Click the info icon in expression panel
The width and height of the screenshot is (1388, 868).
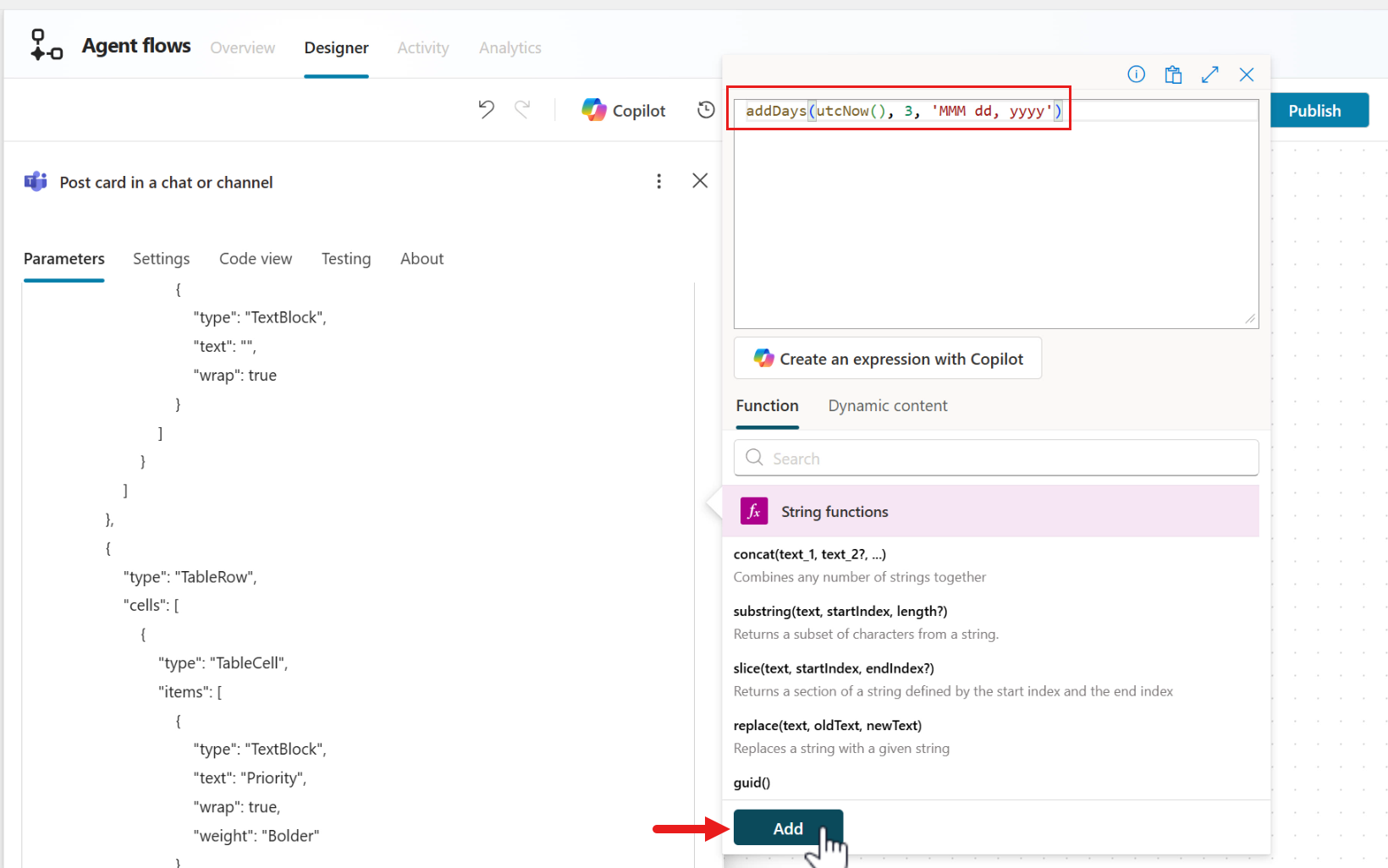(x=1136, y=74)
